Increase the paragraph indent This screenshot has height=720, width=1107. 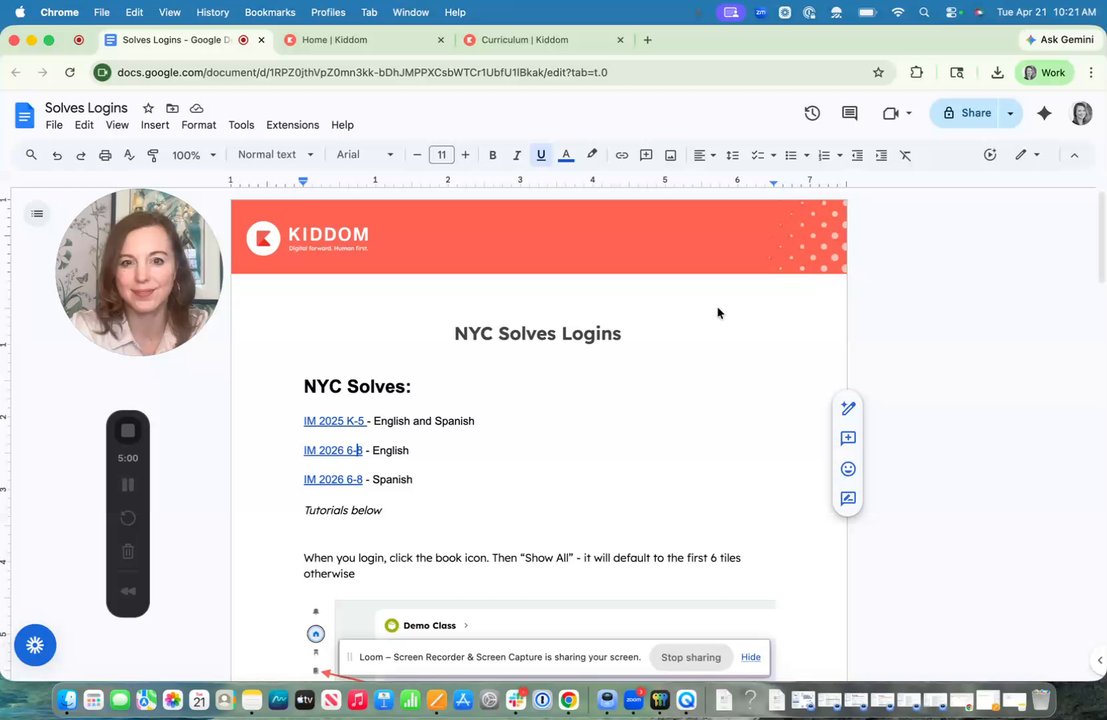coord(881,155)
